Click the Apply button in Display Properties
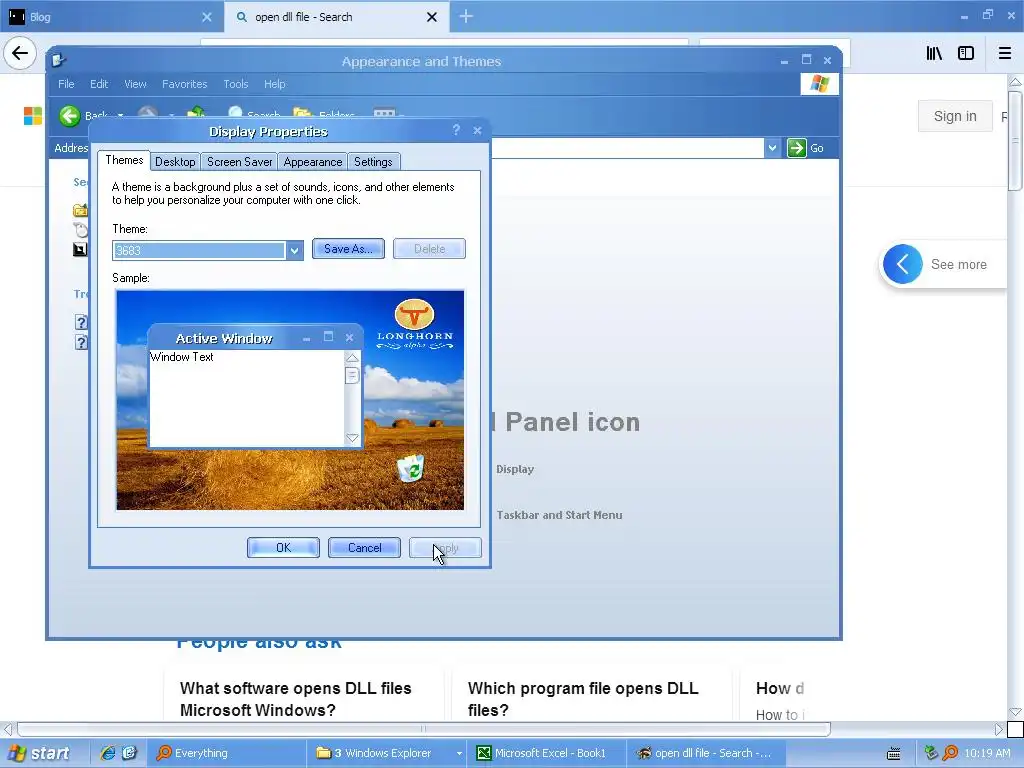This screenshot has height=768, width=1024. click(x=445, y=547)
